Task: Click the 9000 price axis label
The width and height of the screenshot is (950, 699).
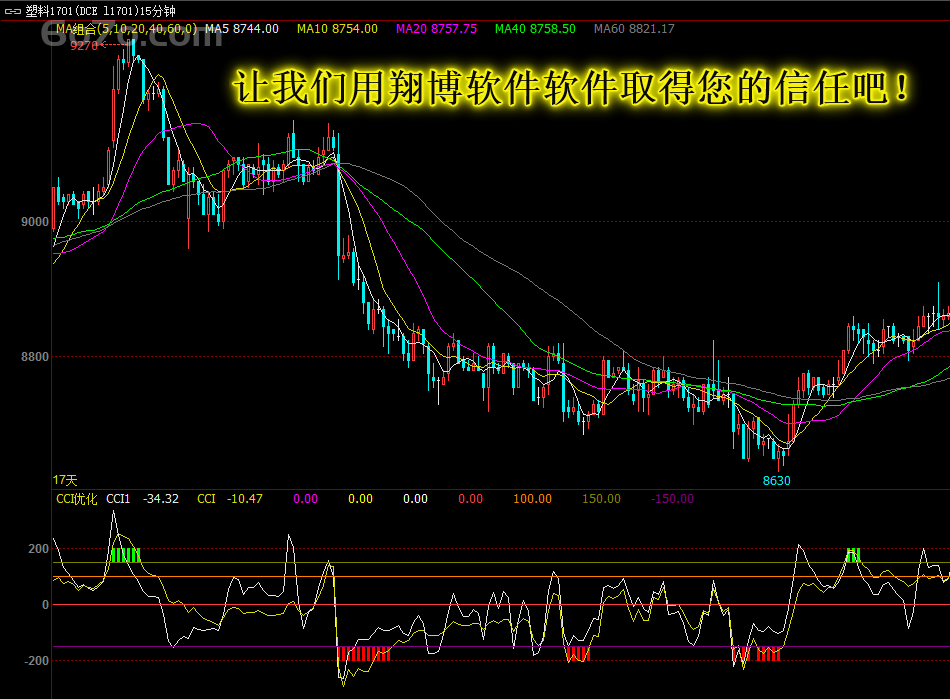Action: 35,222
